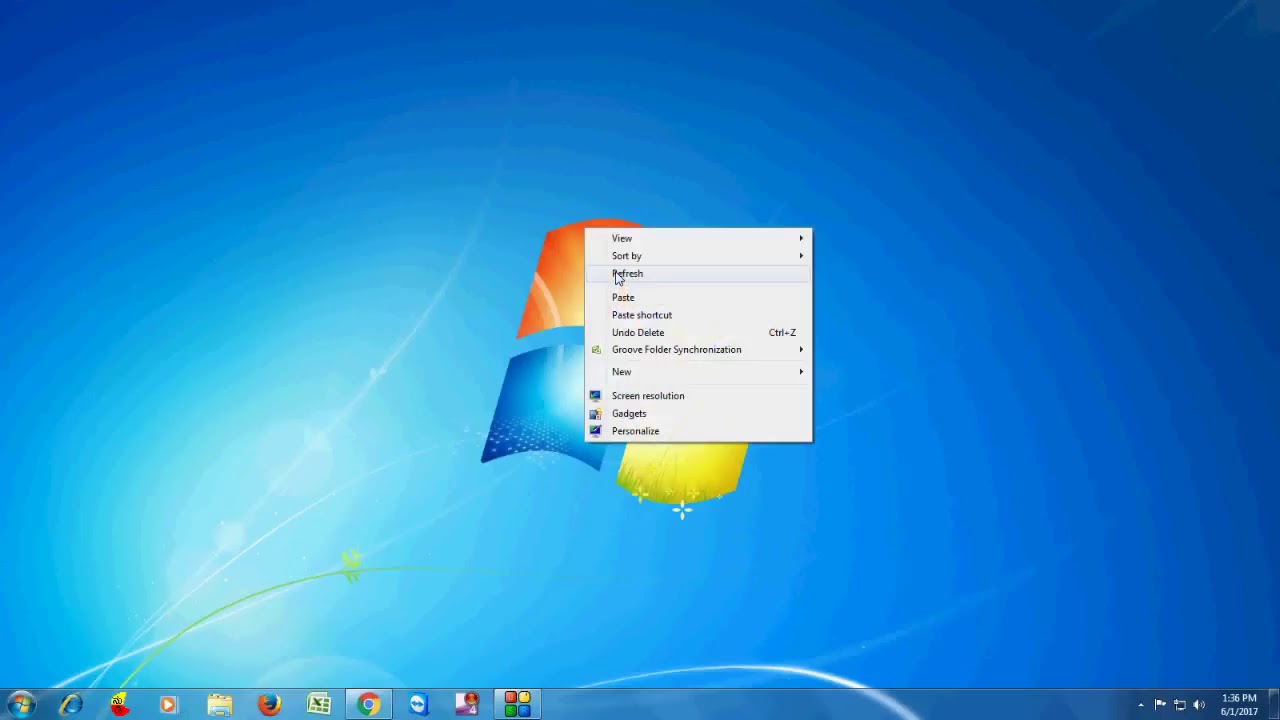
Task: Open Microsoft Excel from the taskbar
Action: coord(319,705)
